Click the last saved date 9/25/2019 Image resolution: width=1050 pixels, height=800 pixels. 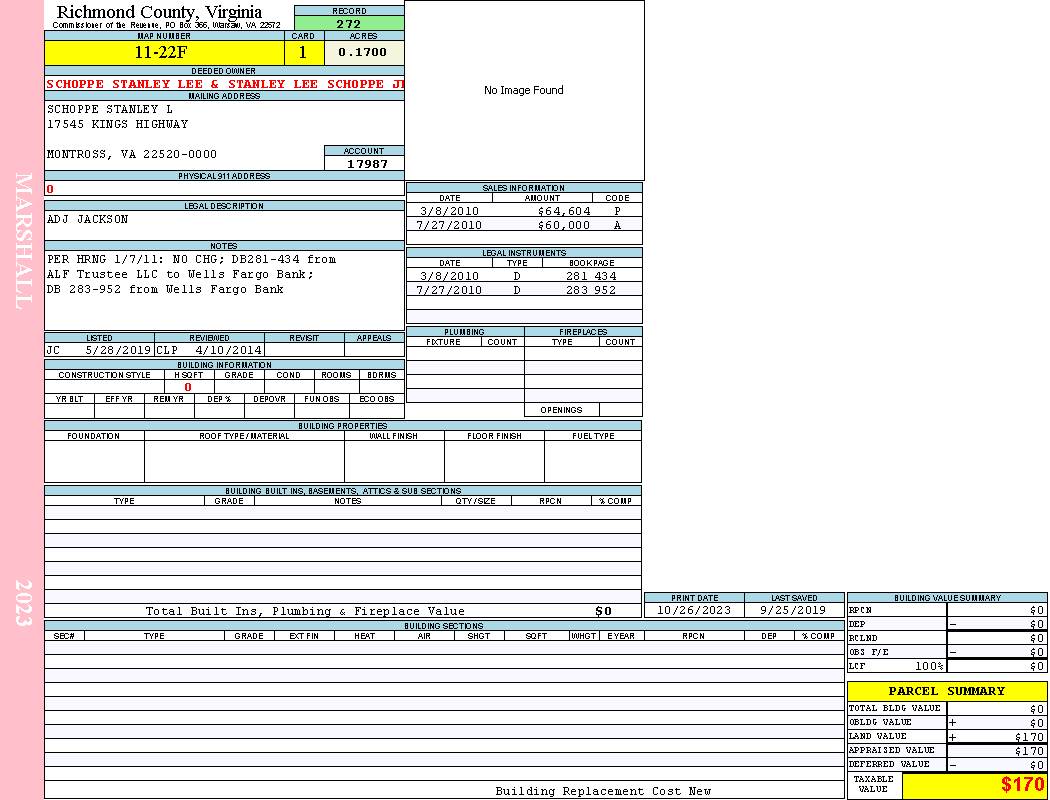coord(793,610)
